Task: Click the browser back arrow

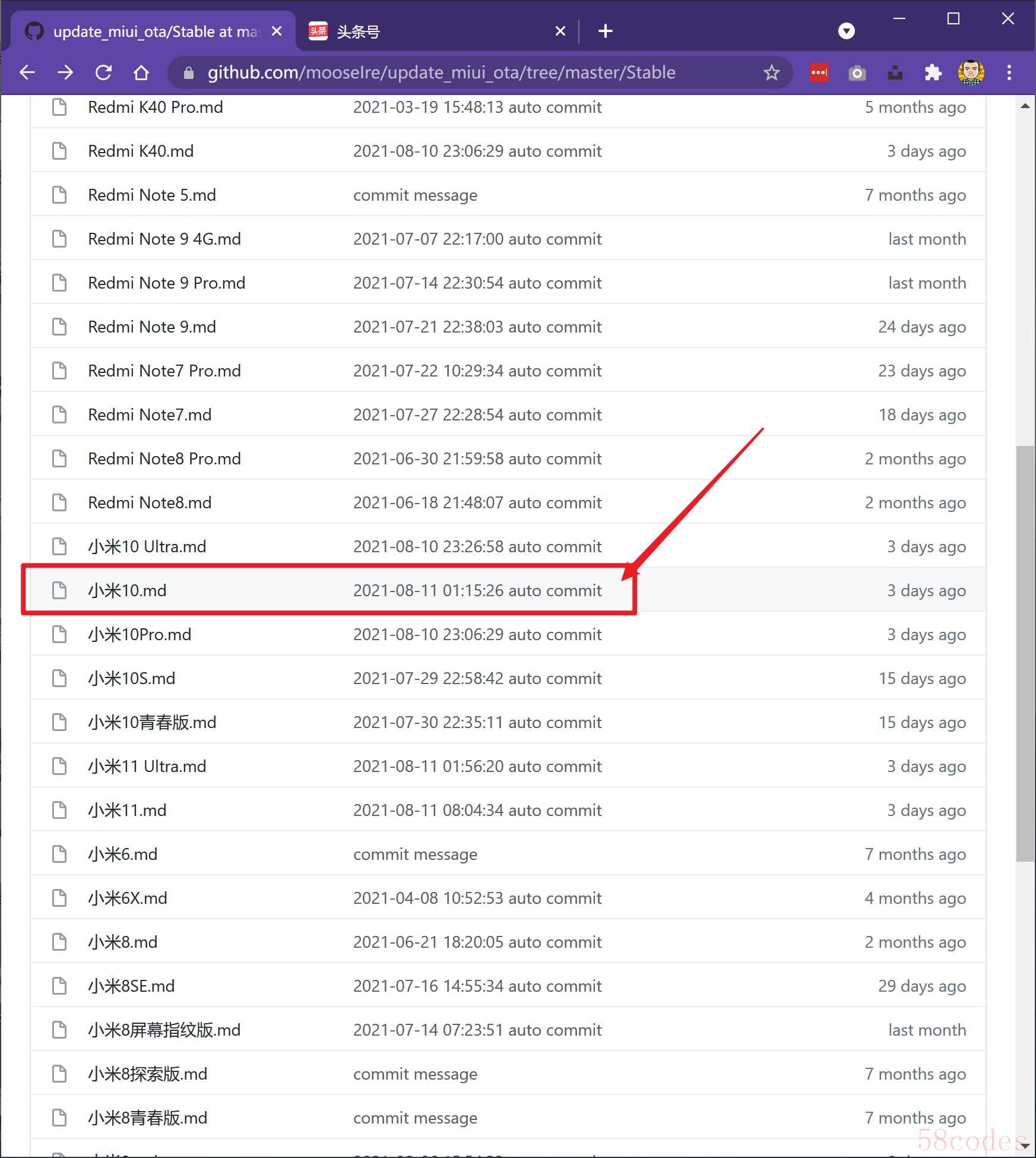Action: point(27,72)
